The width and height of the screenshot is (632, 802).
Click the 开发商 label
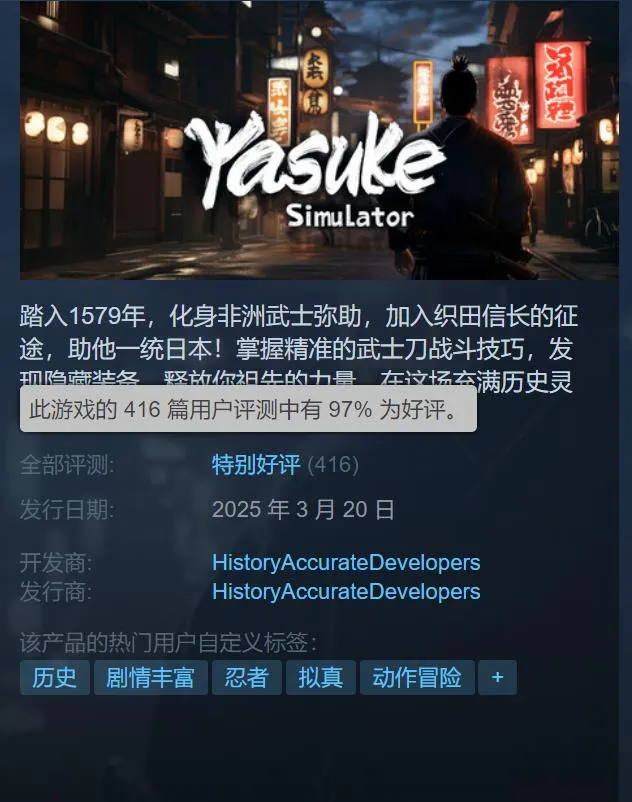click(56, 563)
